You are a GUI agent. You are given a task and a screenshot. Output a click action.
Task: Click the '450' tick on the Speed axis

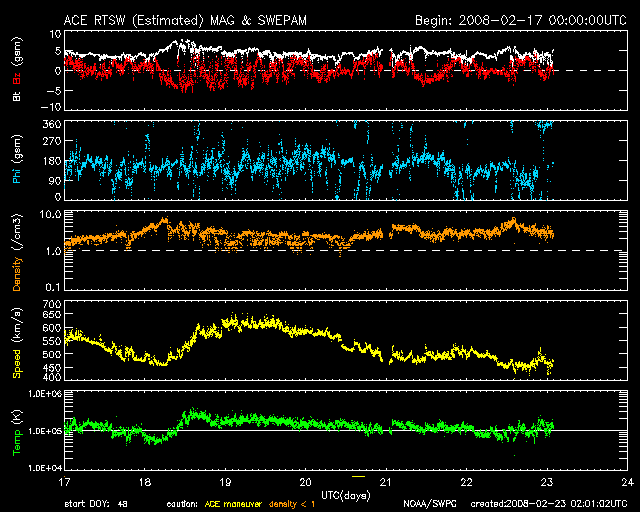click(x=52, y=367)
